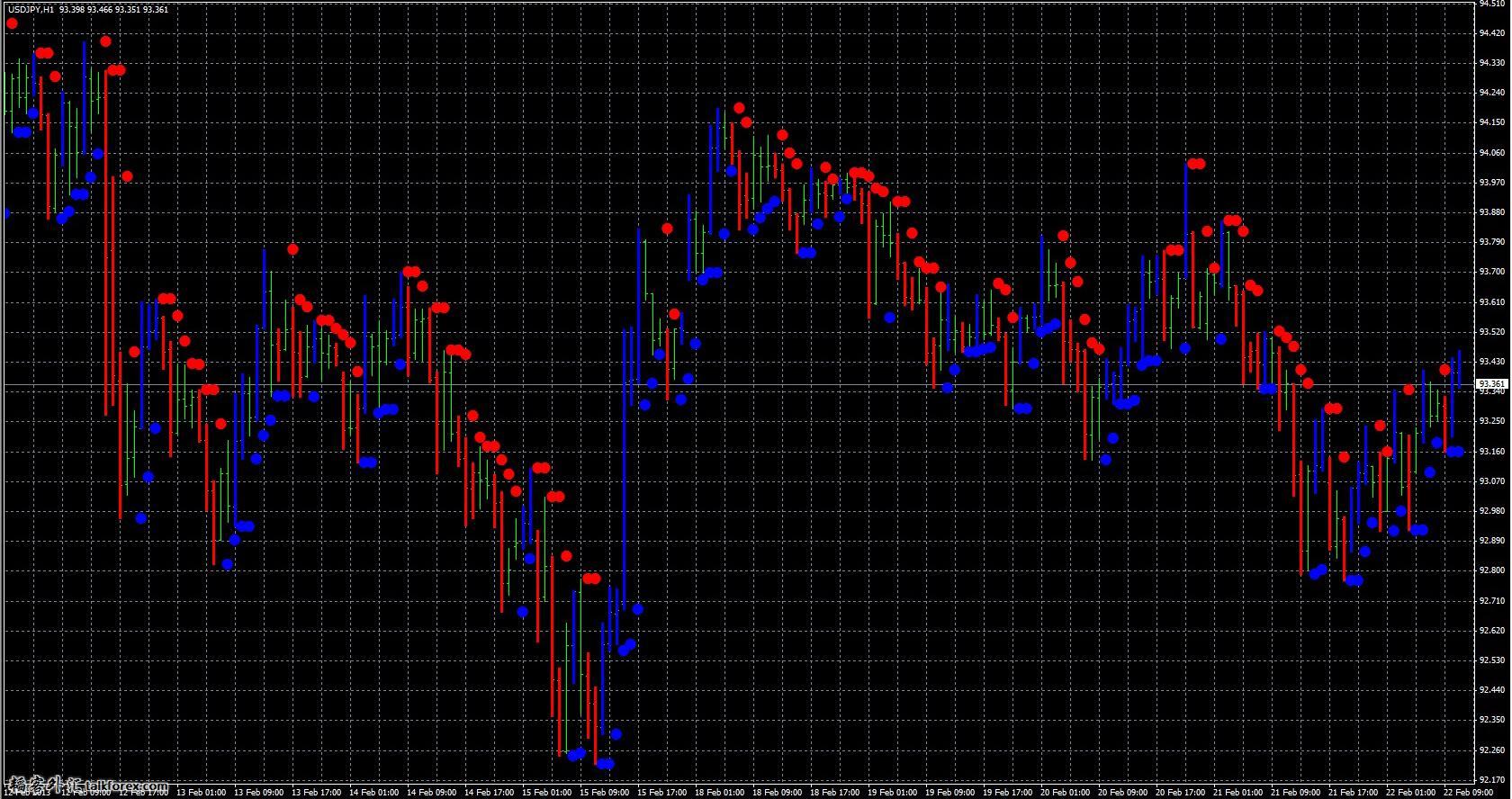Pick the 18 Feb 17:00 time label
Image resolution: width=1512 pixels, height=799 pixels.
[x=834, y=793]
